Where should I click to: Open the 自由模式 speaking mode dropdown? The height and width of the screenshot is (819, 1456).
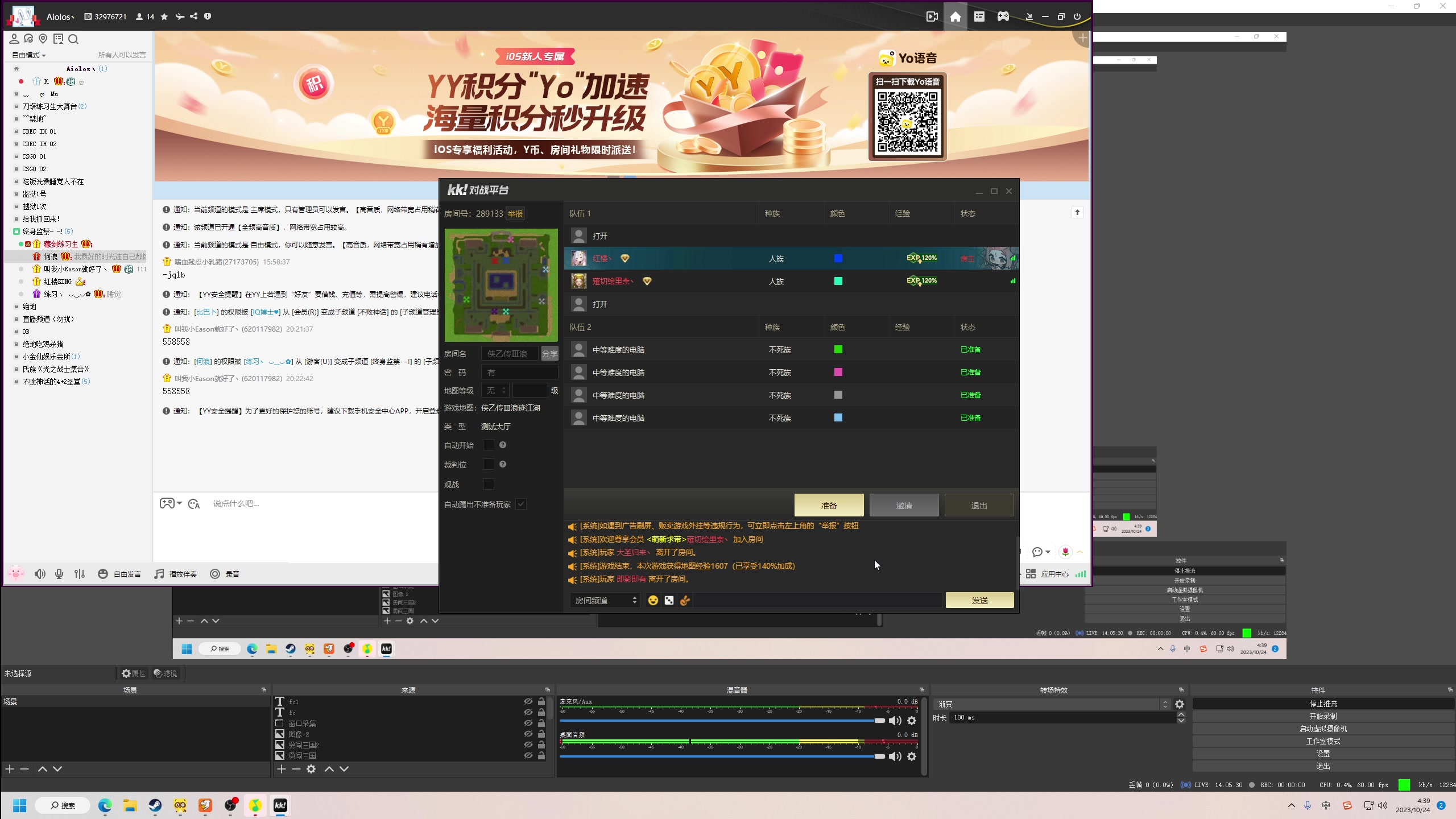point(29,55)
